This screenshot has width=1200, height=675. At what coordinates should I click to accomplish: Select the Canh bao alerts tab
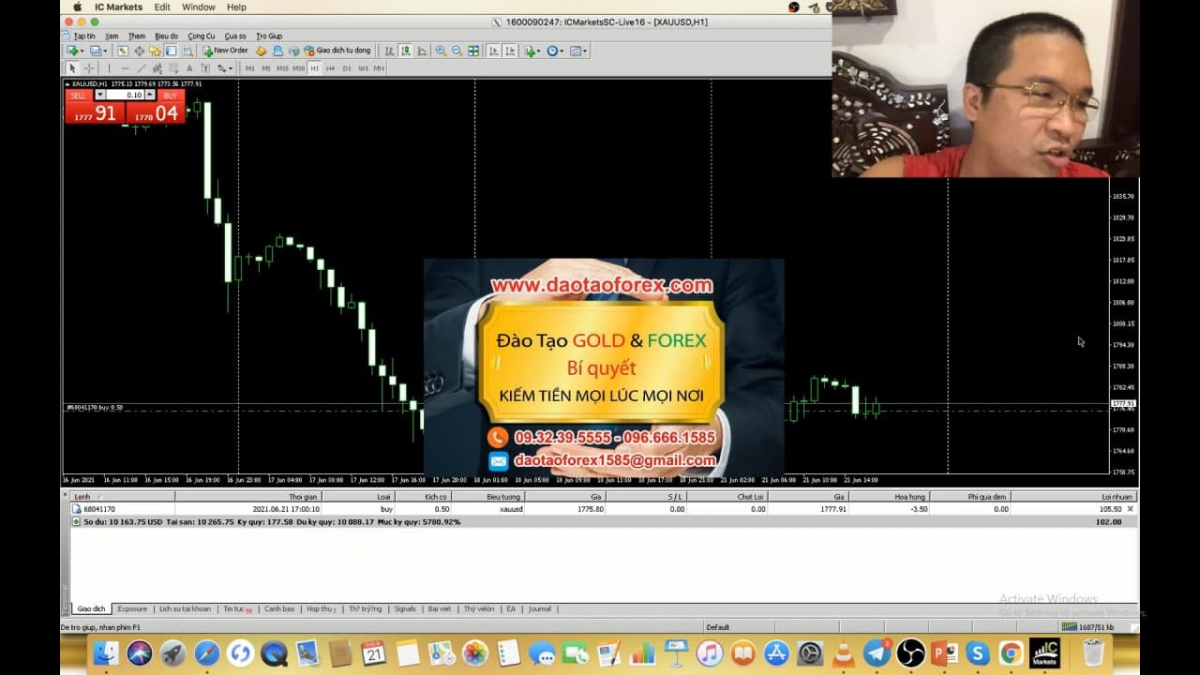[x=279, y=609]
